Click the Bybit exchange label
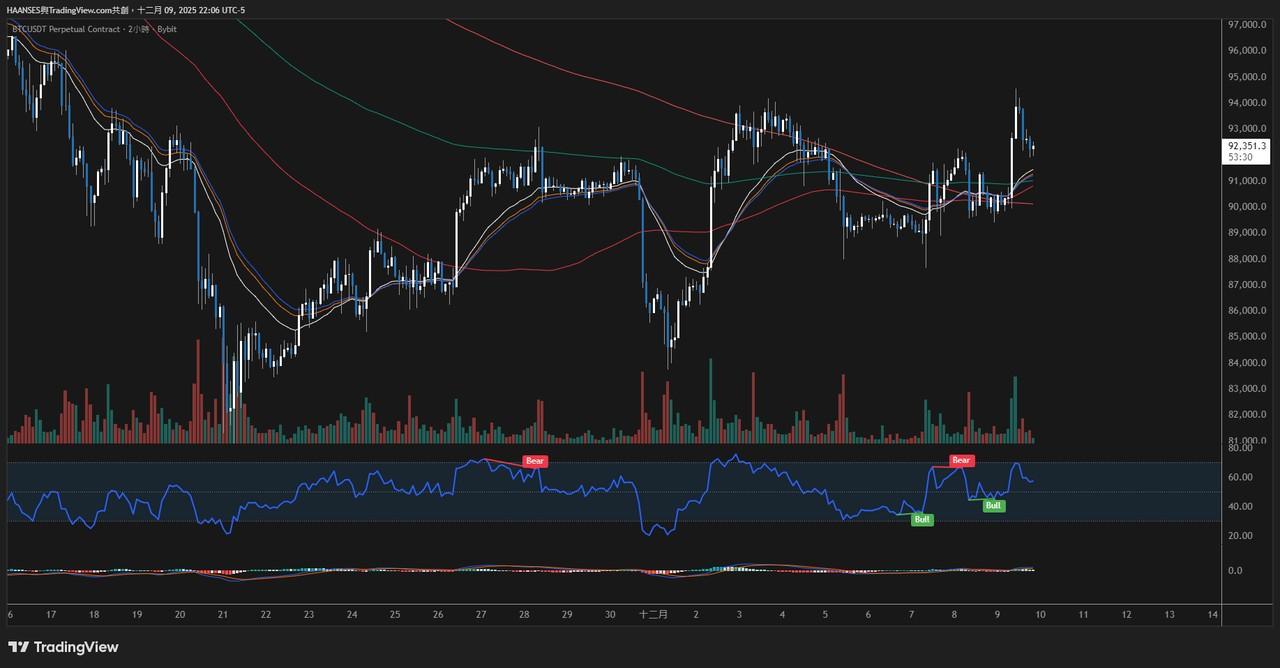 167,29
